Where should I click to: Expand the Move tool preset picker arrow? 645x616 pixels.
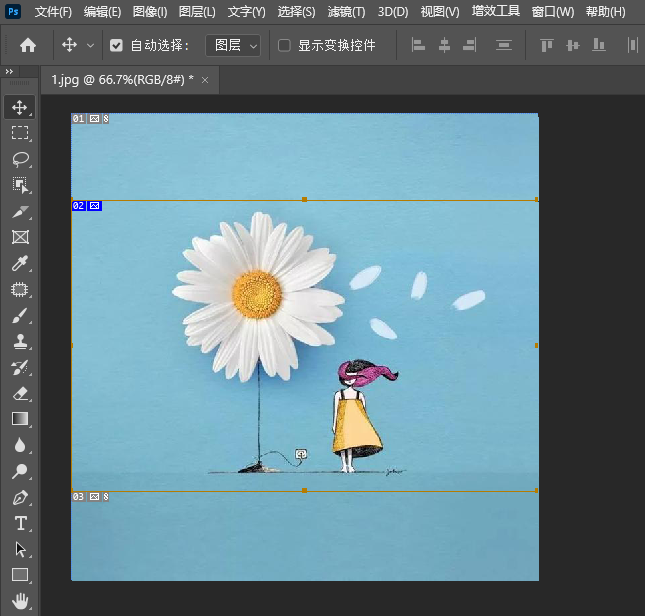tap(91, 46)
